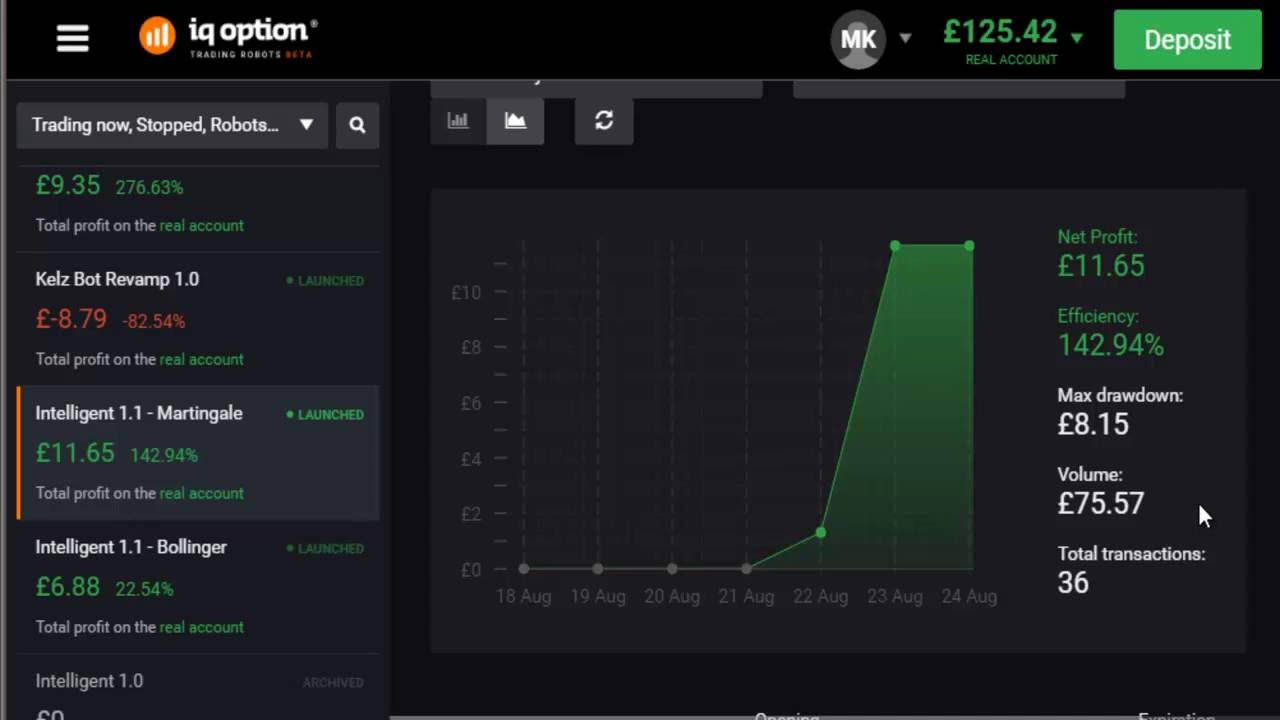Click 'real account' link under Kelz Bot Revamp
This screenshot has width=1280, height=720.
(x=201, y=359)
